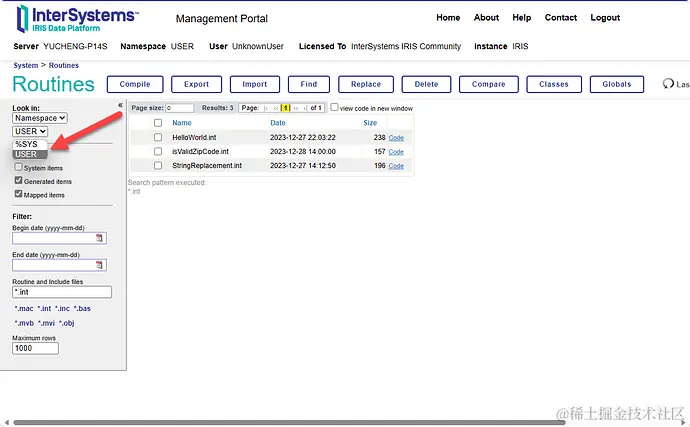Open Code link for StringReplacement.int

(396, 166)
